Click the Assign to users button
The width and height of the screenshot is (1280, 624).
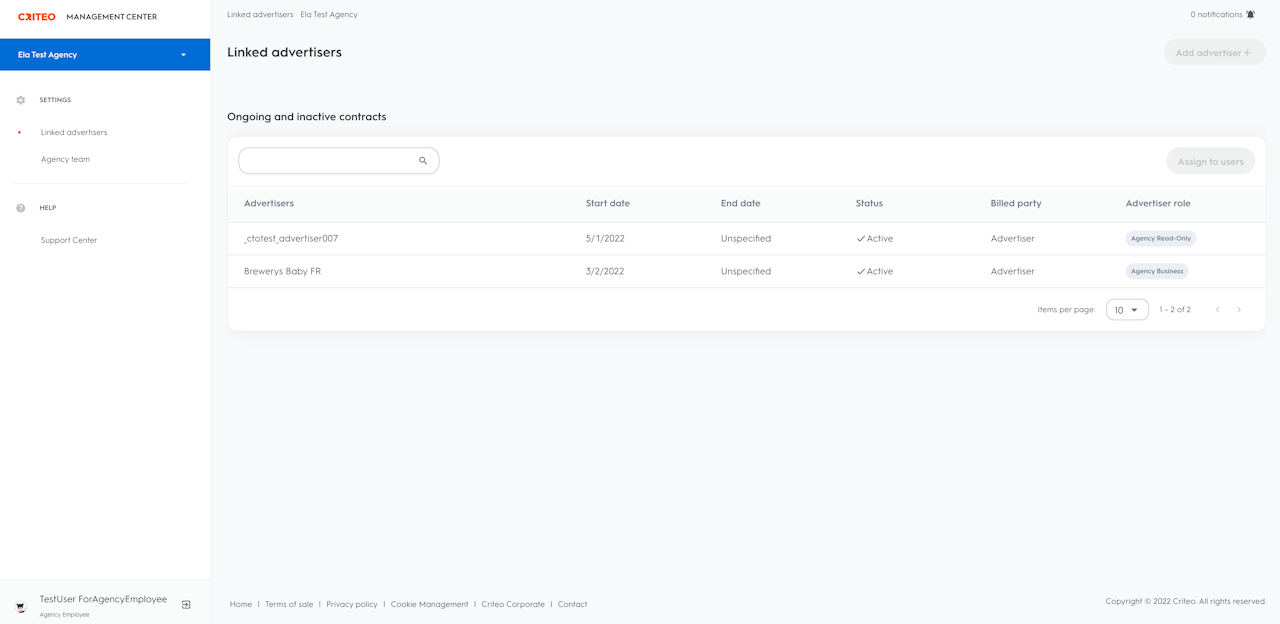[1210, 161]
